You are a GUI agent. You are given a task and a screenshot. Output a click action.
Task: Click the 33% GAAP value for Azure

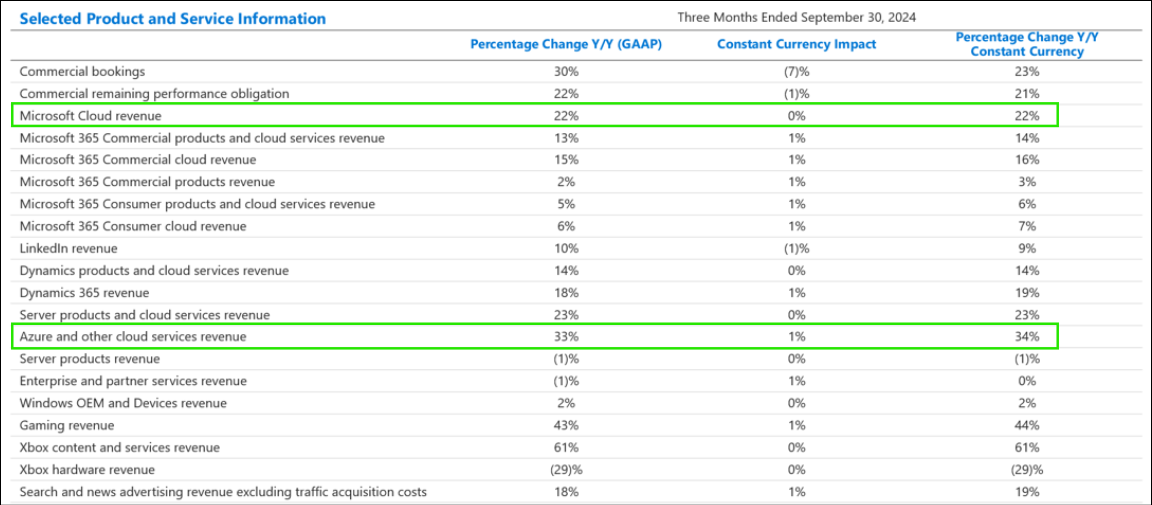[x=566, y=337]
